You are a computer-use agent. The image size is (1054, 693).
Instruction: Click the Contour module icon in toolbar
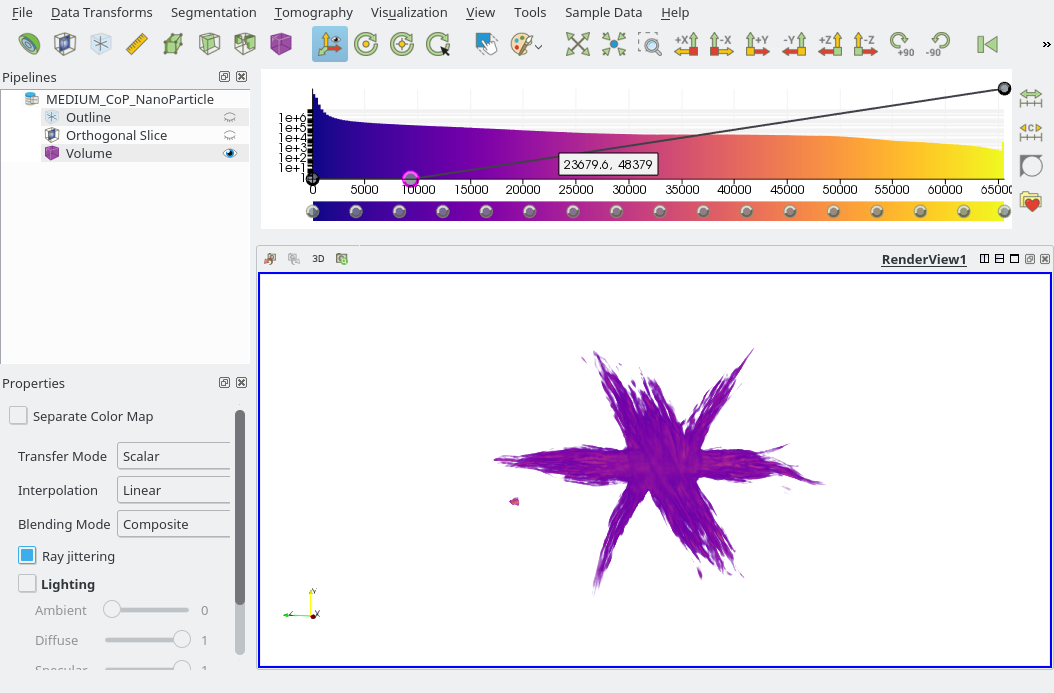[29, 44]
